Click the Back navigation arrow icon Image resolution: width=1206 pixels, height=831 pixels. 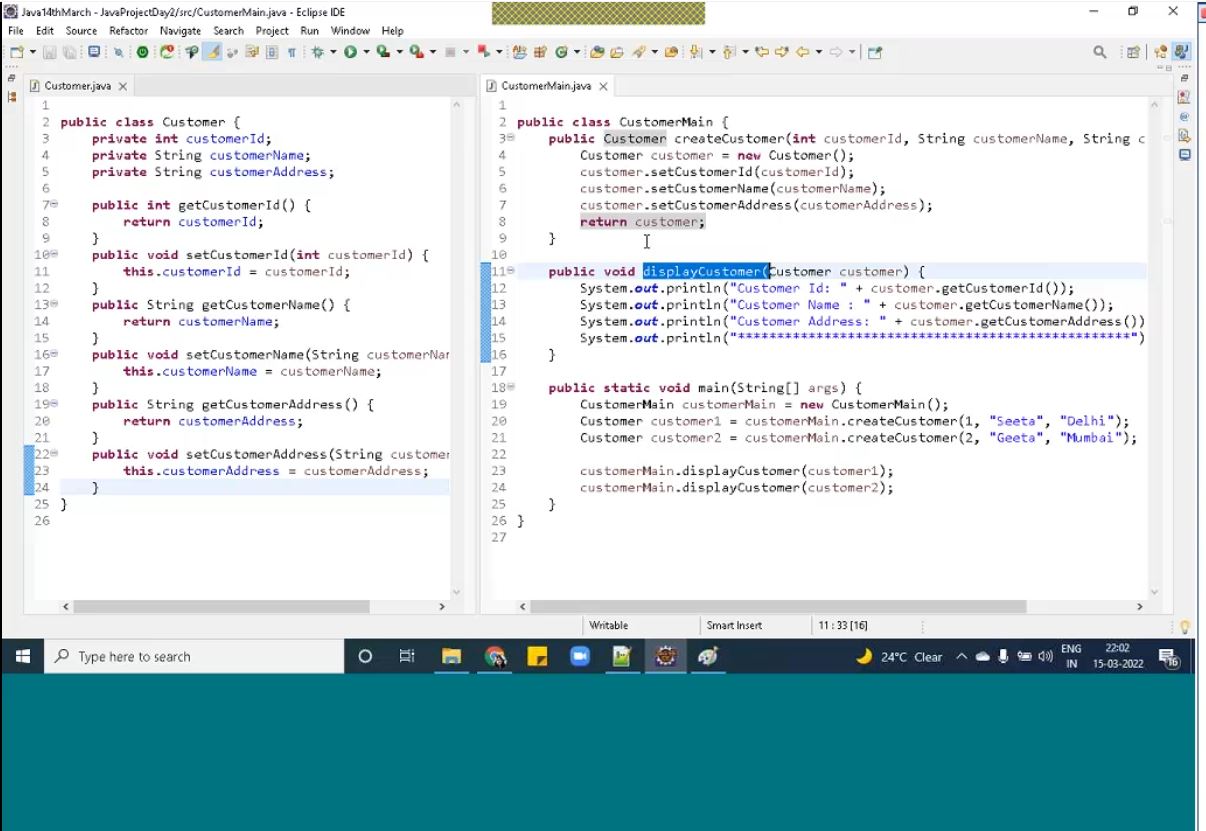point(801,52)
